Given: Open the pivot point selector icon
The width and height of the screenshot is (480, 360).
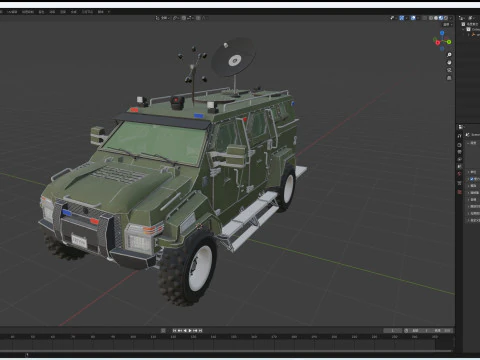Looking at the screenshot, I should pyautogui.click(x=174, y=18).
